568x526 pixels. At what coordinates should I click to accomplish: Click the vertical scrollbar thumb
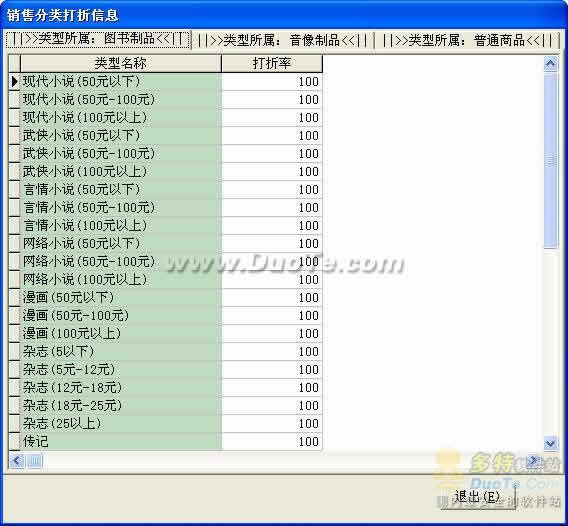click(x=550, y=160)
